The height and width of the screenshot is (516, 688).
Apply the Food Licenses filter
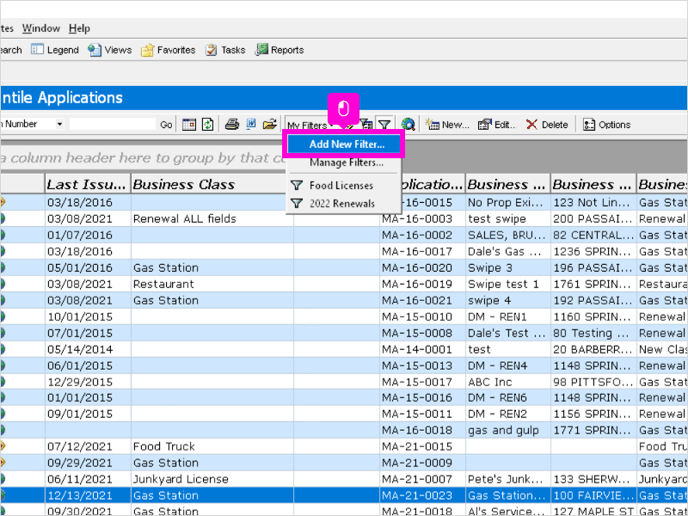tap(341, 185)
